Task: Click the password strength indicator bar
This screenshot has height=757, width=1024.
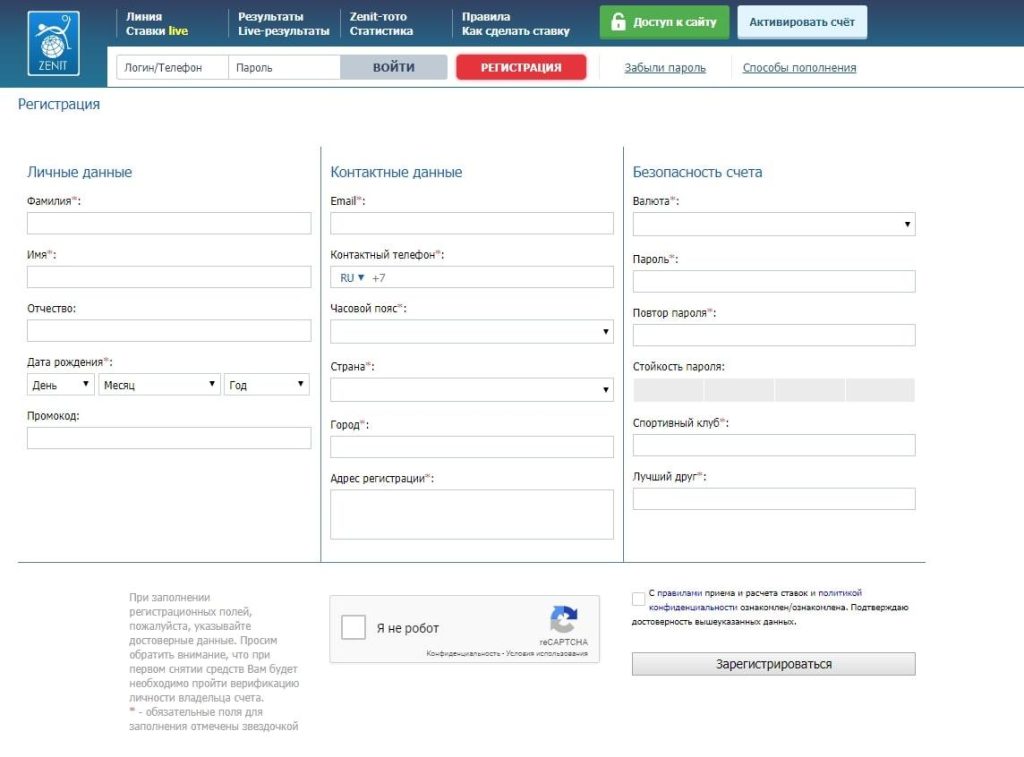Action: pyautogui.click(x=774, y=390)
